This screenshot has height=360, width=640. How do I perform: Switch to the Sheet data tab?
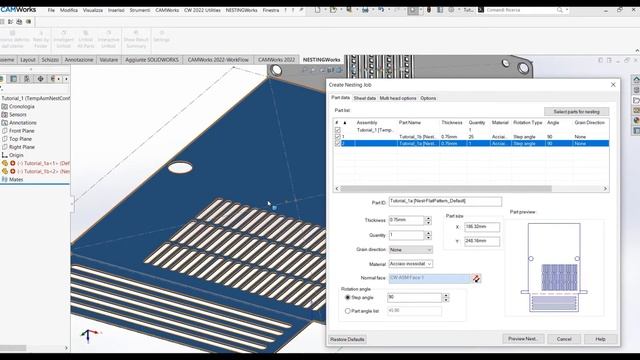(x=364, y=98)
